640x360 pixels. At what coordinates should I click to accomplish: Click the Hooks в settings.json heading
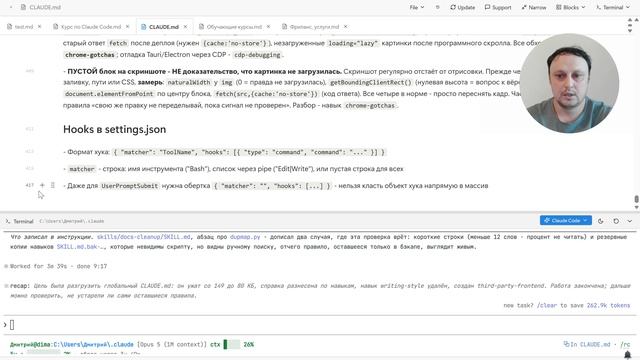tap(114, 129)
